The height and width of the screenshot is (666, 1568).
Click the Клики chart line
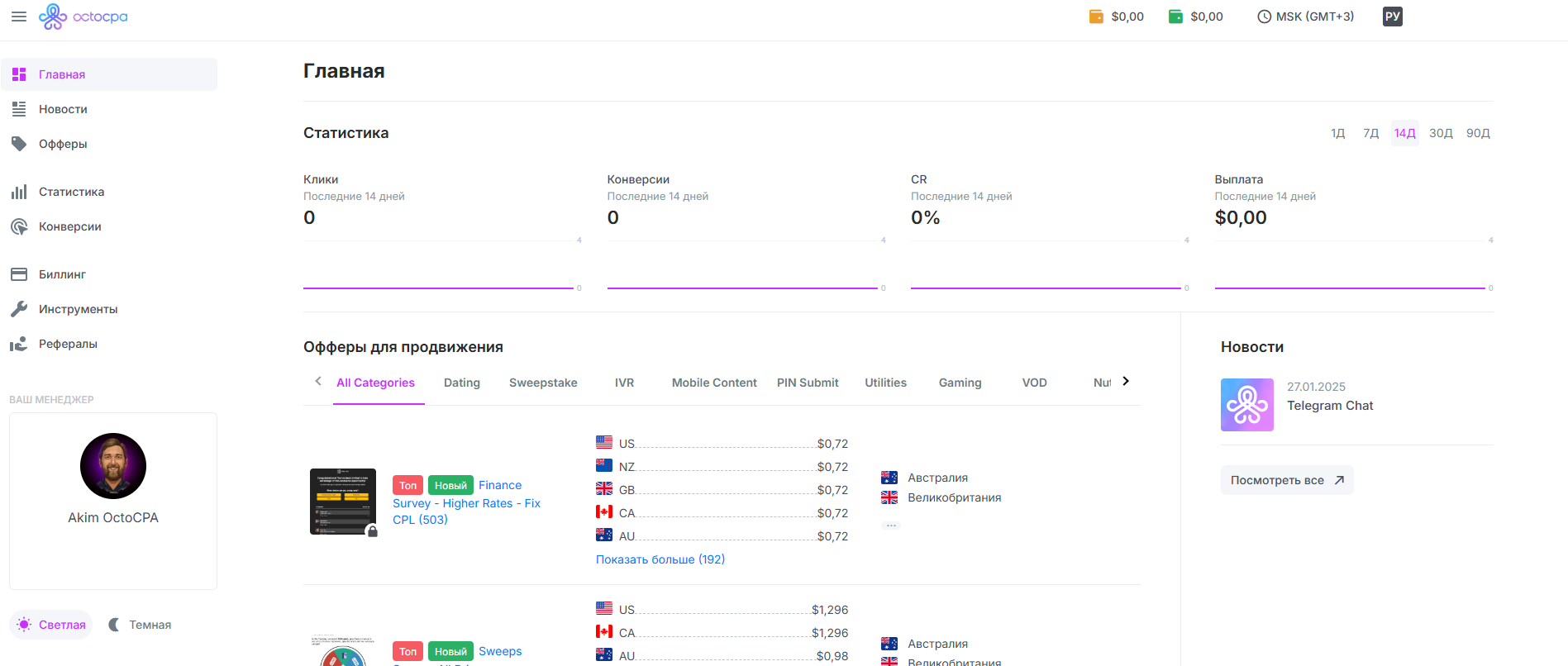point(438,288)
